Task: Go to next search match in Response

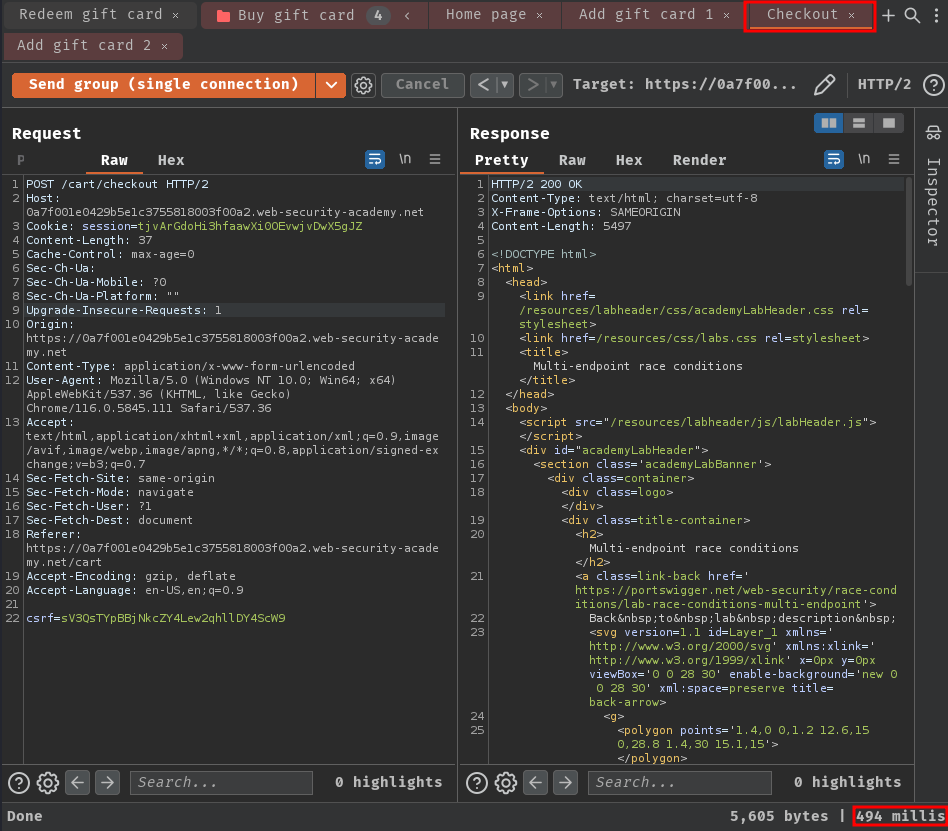Action: pyautogui.click(x=565, y=783)
